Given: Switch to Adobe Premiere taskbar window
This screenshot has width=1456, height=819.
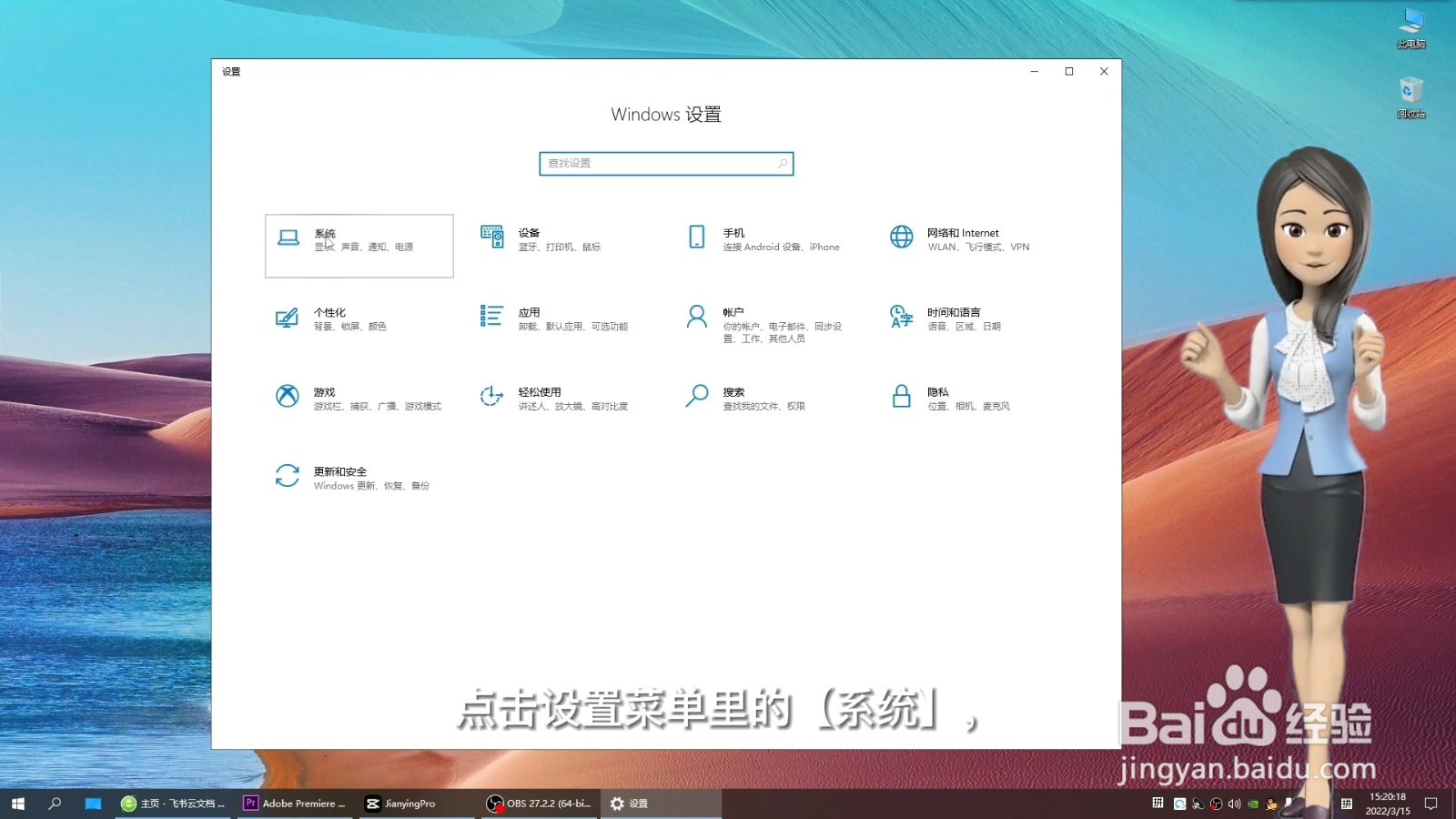Looking at the screenshot, I should click(x=295, y=804).
